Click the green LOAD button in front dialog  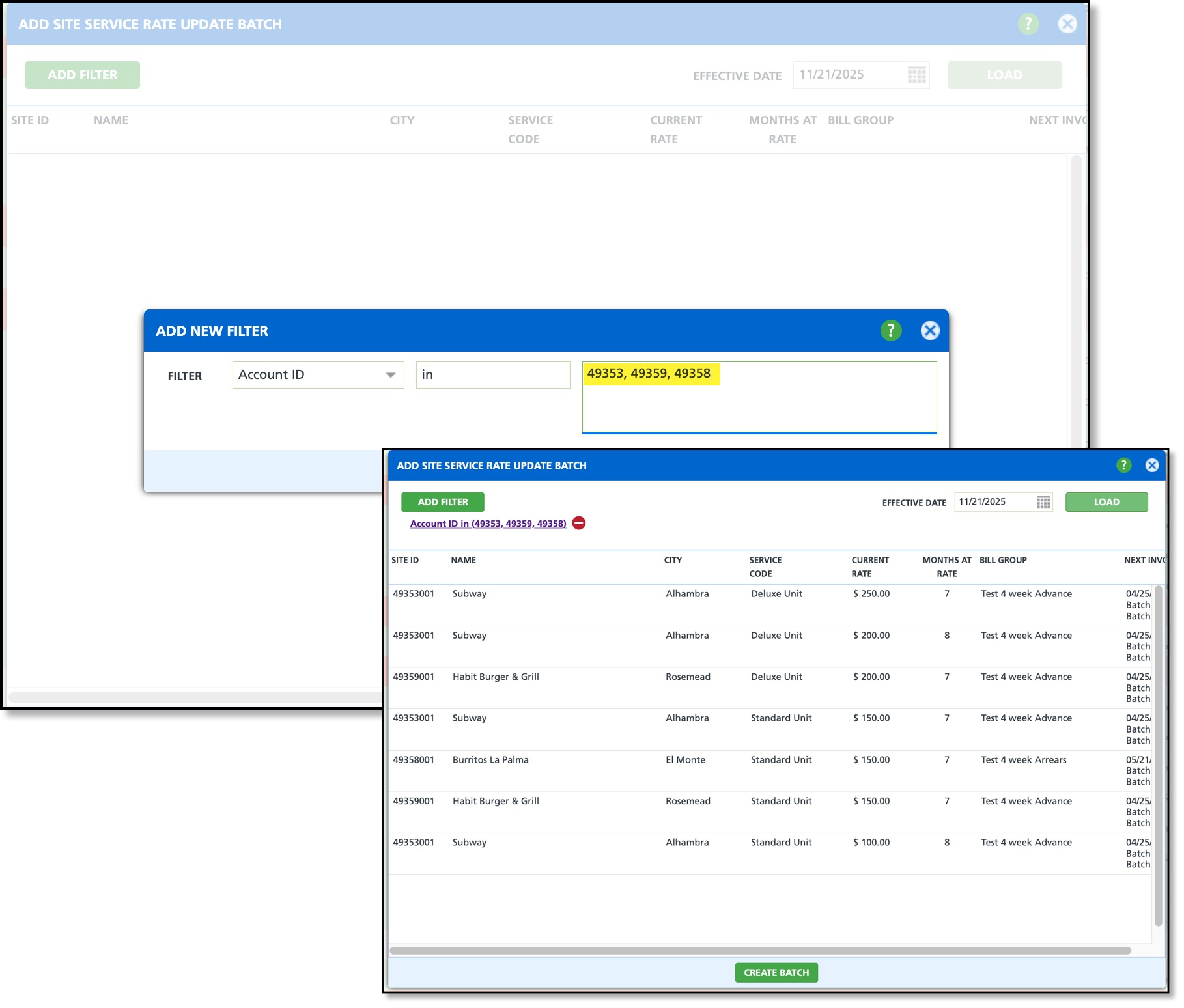[x=1106, y=502]
